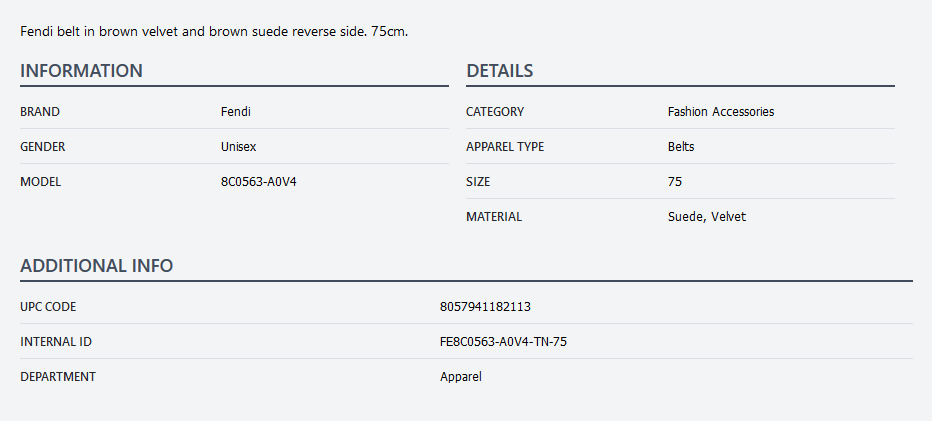This screenshot has height=421, width=932.
Task: Click the MODEL row label
Action: point(41,182)
